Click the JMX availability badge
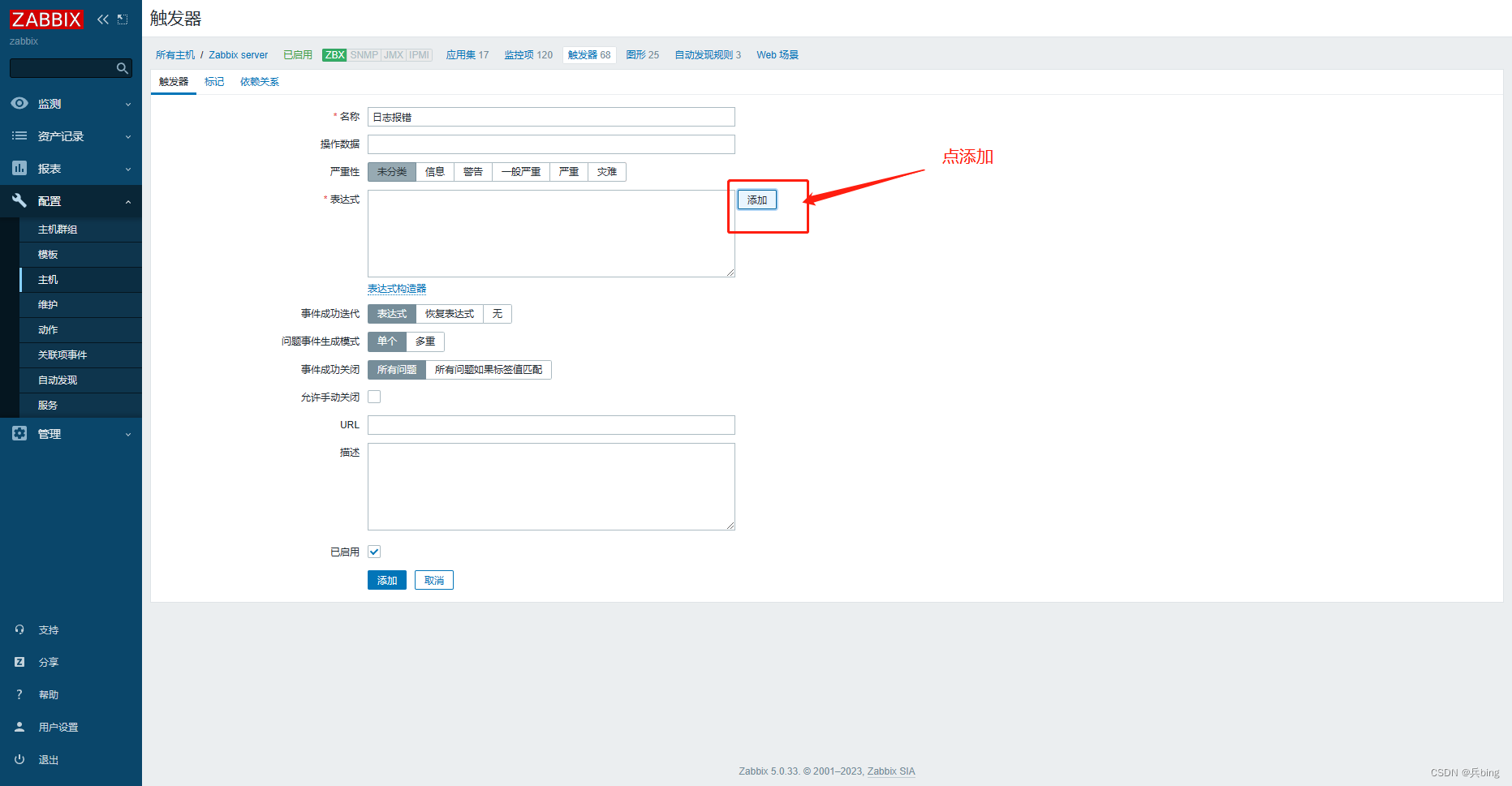Image resolution: width=1512 pixels, height=786 pixels. [x=394, y=55]
